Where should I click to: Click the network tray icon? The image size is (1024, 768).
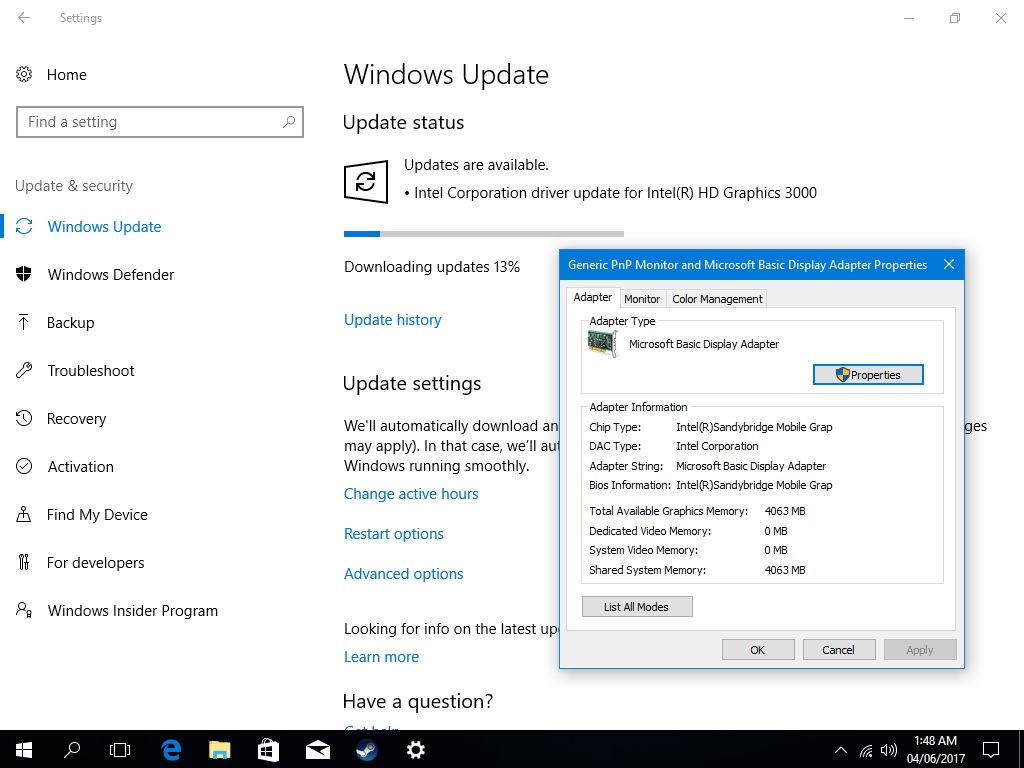tap(866, 750)
